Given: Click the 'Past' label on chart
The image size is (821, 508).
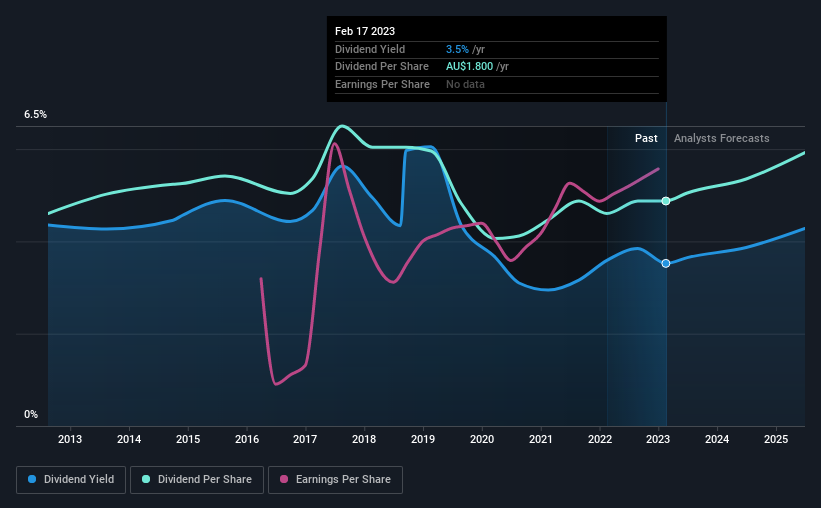Looking at the screenshot, I should (x=646, y=138).
